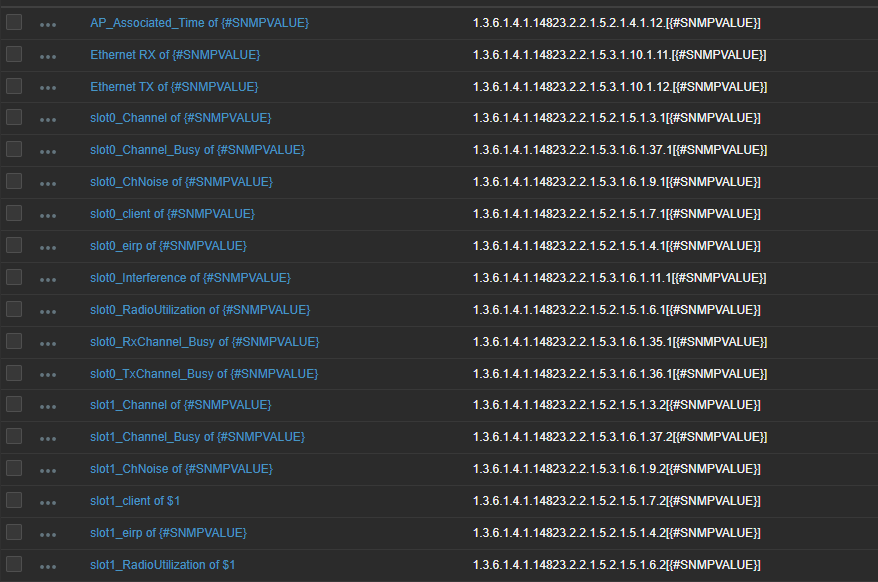Viewport: 878px width, 582px height.
Task: Open three-dot menu for slot0_Channel row
Action: [48, 119]
